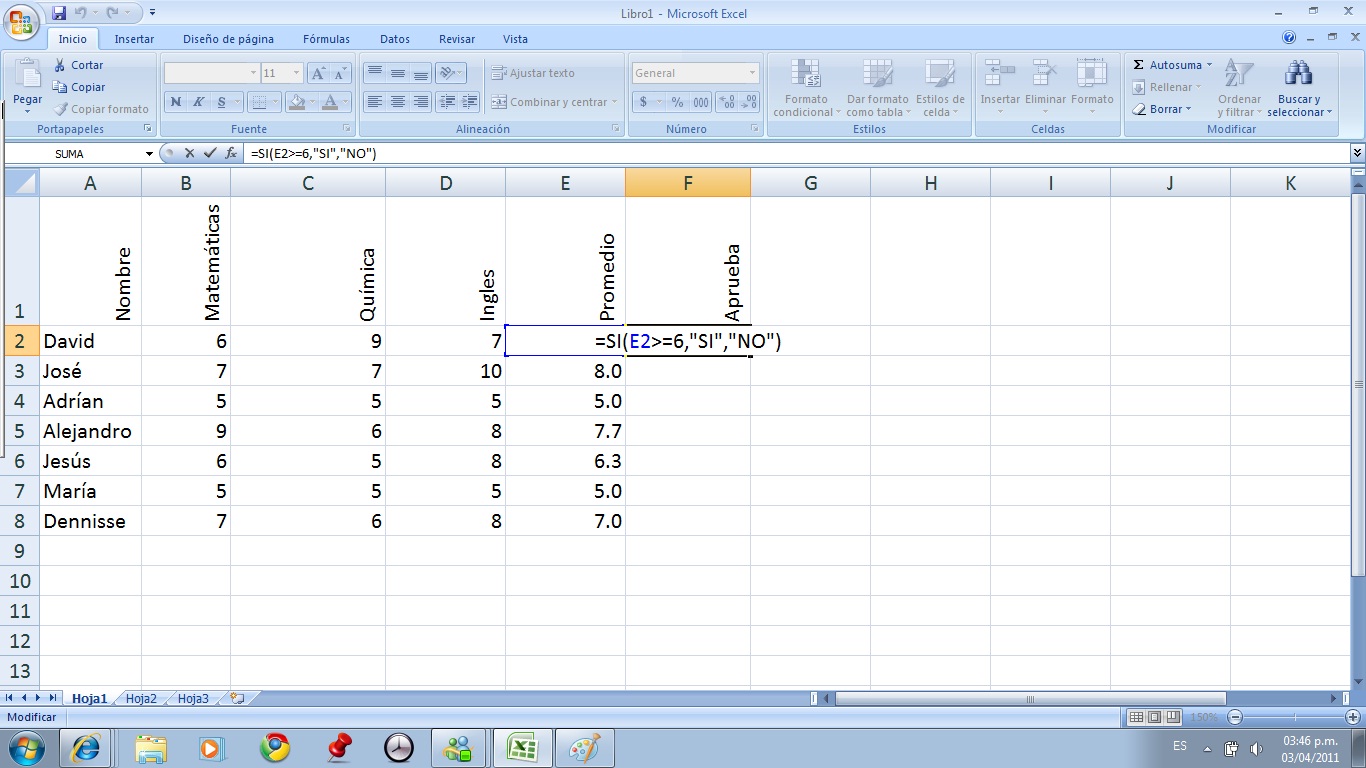Click the Pegar button
Viewport: 1366px width, 768px height.
click(x=27, y=85)
